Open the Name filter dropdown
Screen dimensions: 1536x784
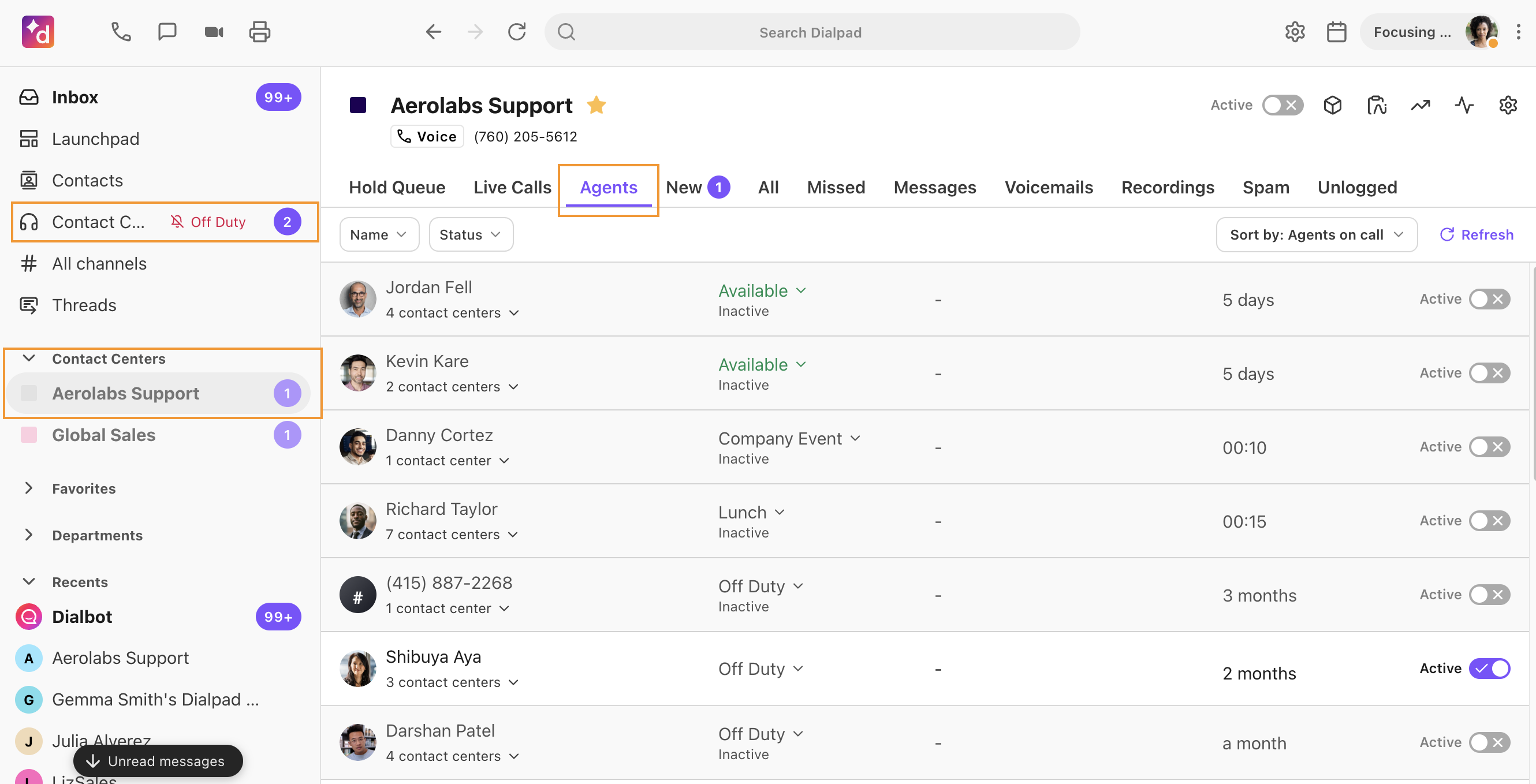tap(379, 234)
